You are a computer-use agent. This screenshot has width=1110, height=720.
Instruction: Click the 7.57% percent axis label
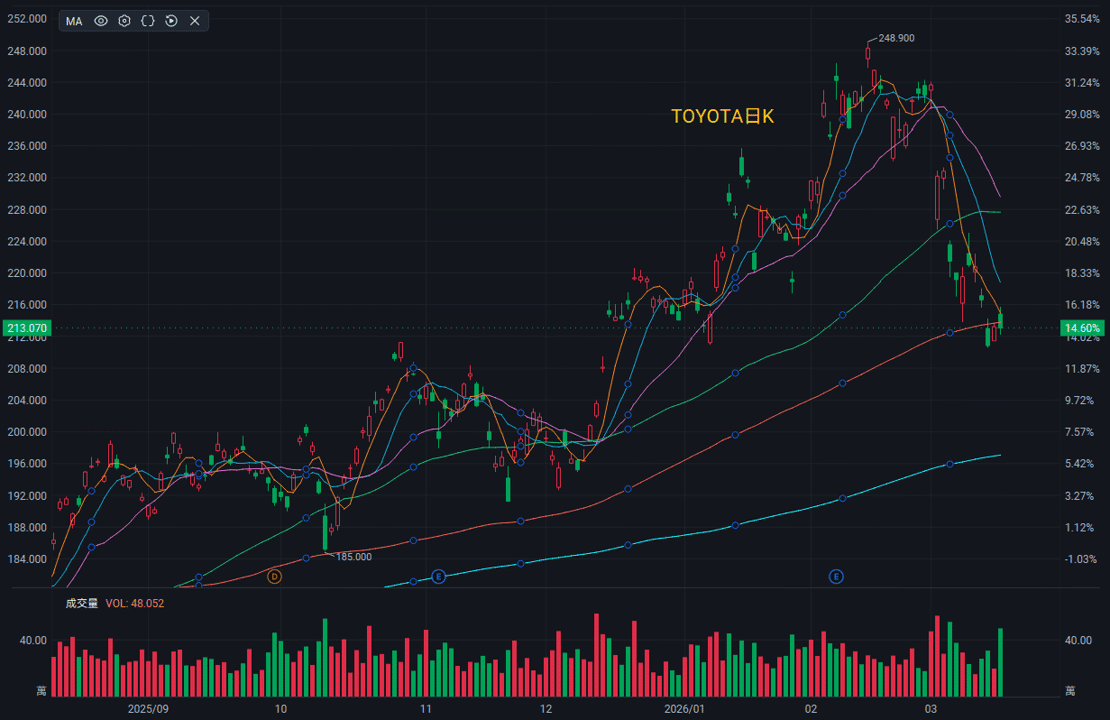tap(1082, 432)
